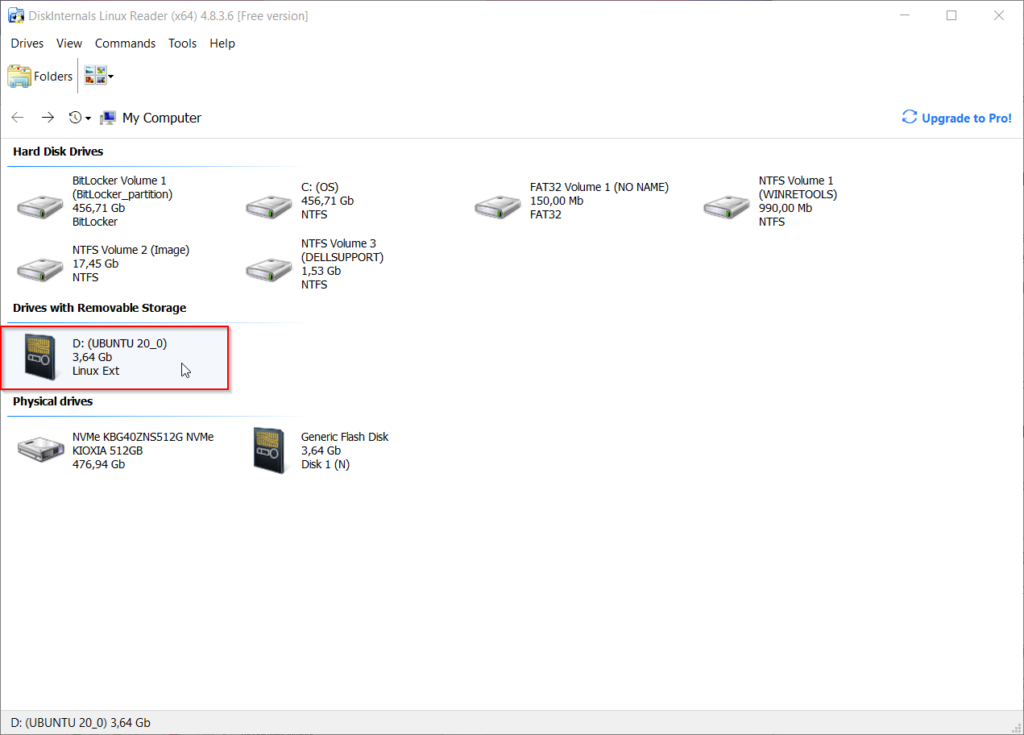Select the Generic Flash Disk icon
Image resolution: width=1024 pixels, height=735 pixels.
268,449
